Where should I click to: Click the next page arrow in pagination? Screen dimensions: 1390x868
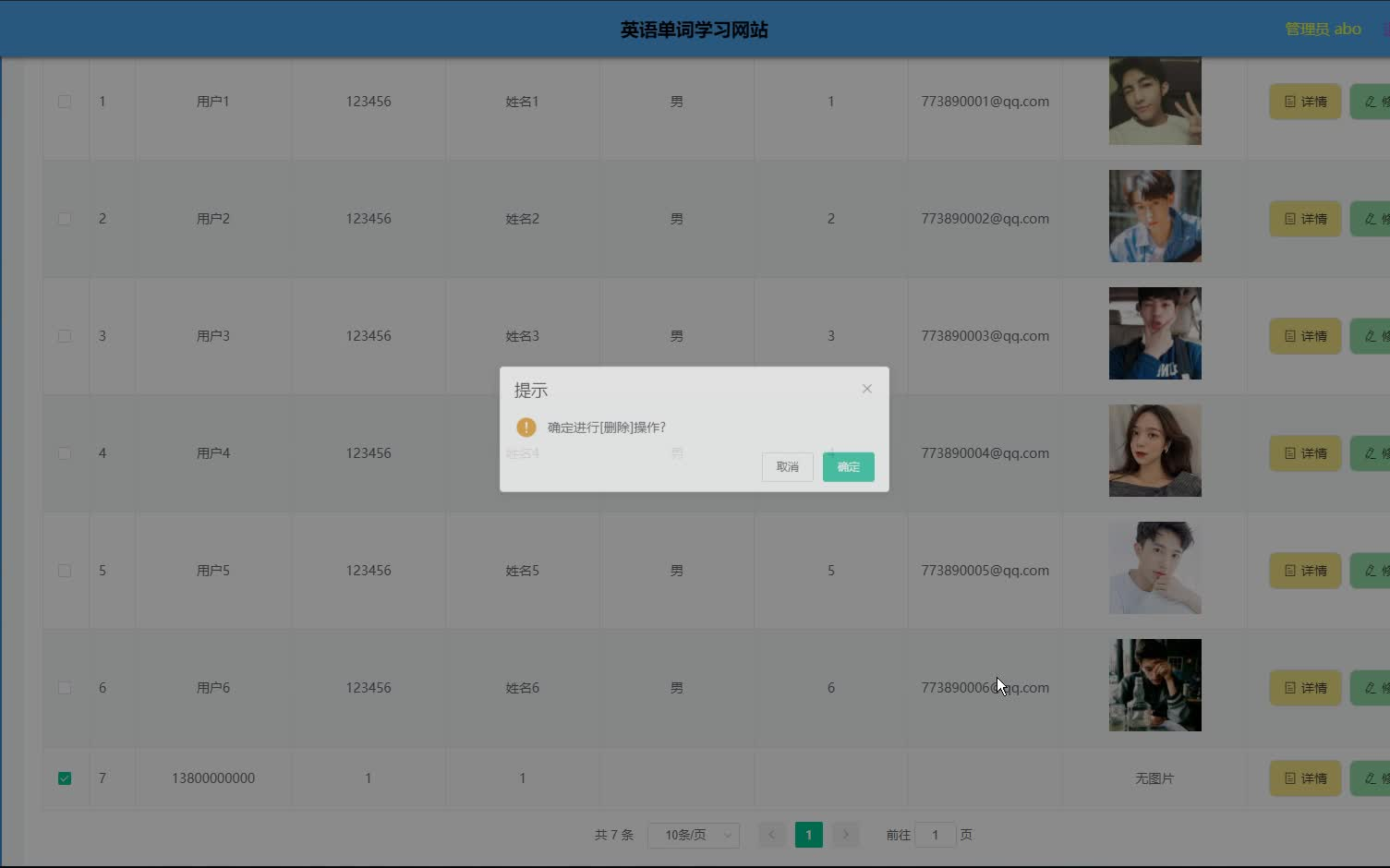[x=845, y=834]
